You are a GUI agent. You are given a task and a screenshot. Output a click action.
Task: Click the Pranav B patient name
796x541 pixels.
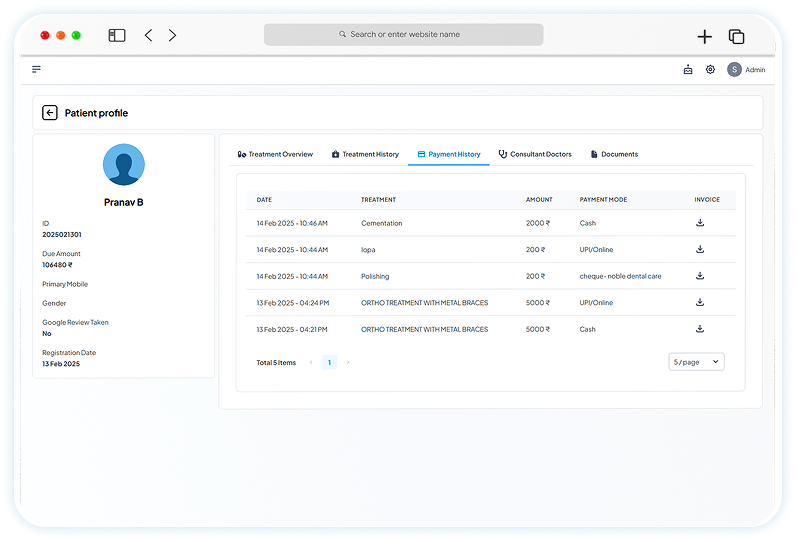[x=123, y=202]
